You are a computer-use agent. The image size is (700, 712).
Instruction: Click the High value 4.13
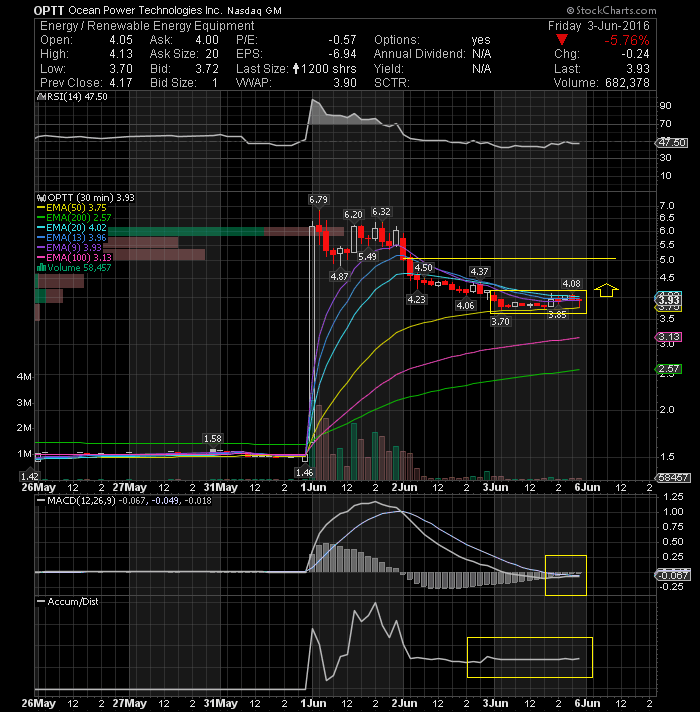pyautogui.click(x=121, y=54)
